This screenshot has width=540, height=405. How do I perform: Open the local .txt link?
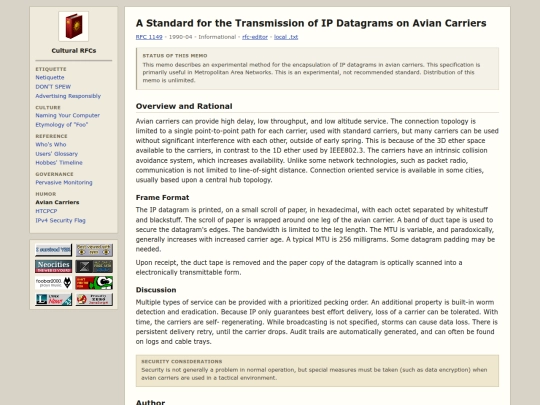(x=286, y=37)
